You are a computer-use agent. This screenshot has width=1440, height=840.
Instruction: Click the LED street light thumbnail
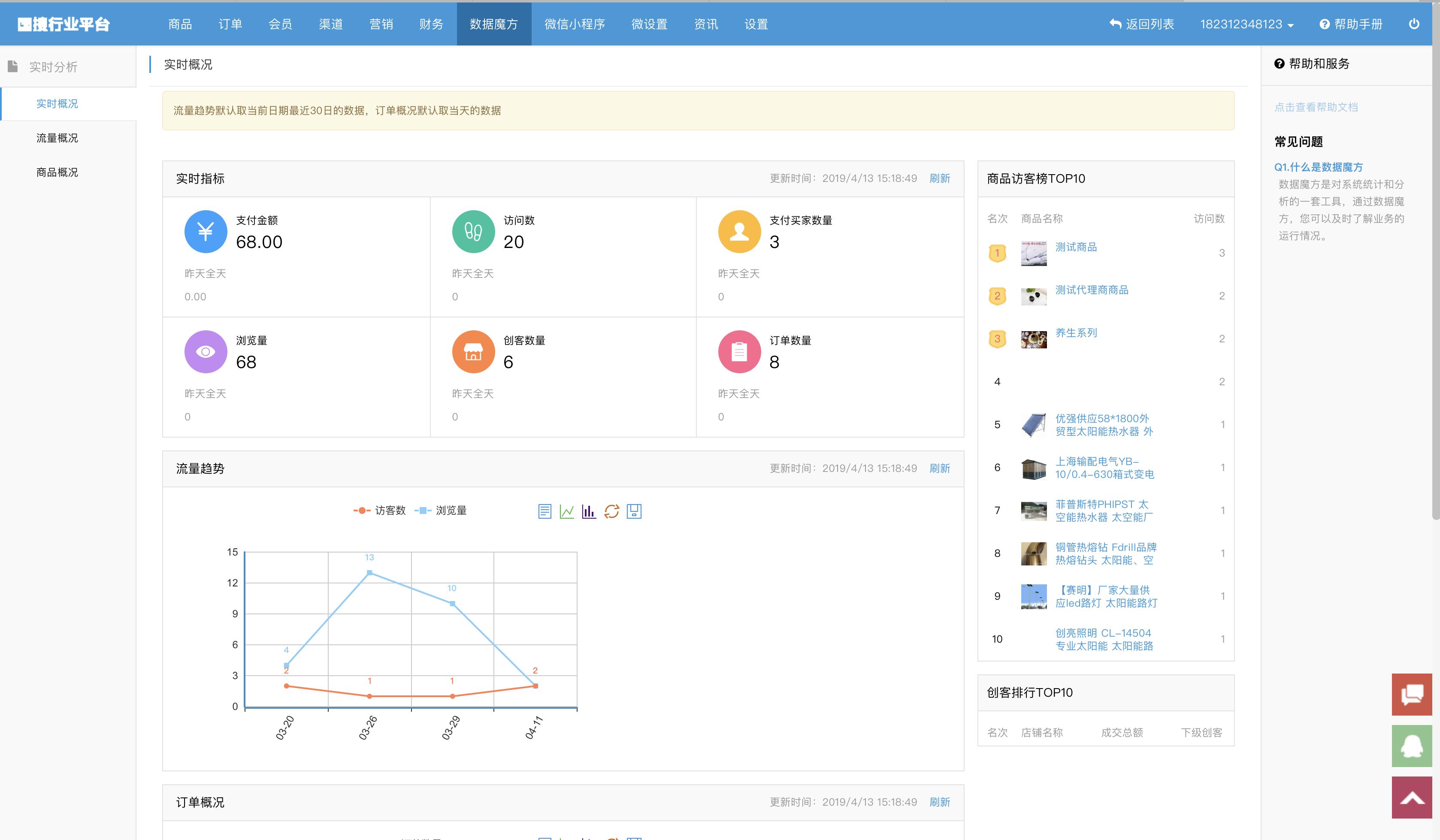(x=1034, y=596)
